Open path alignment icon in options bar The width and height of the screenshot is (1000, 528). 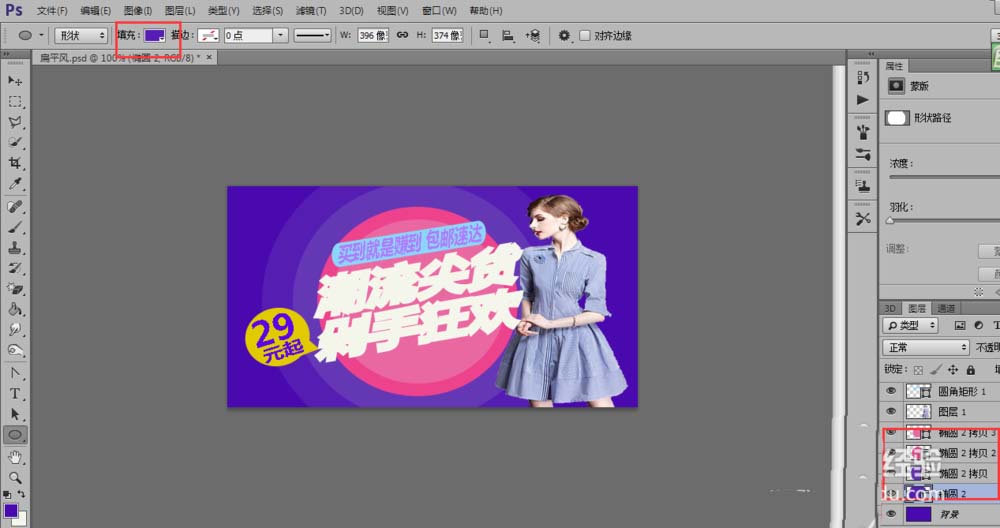click(x=508, y=36)
